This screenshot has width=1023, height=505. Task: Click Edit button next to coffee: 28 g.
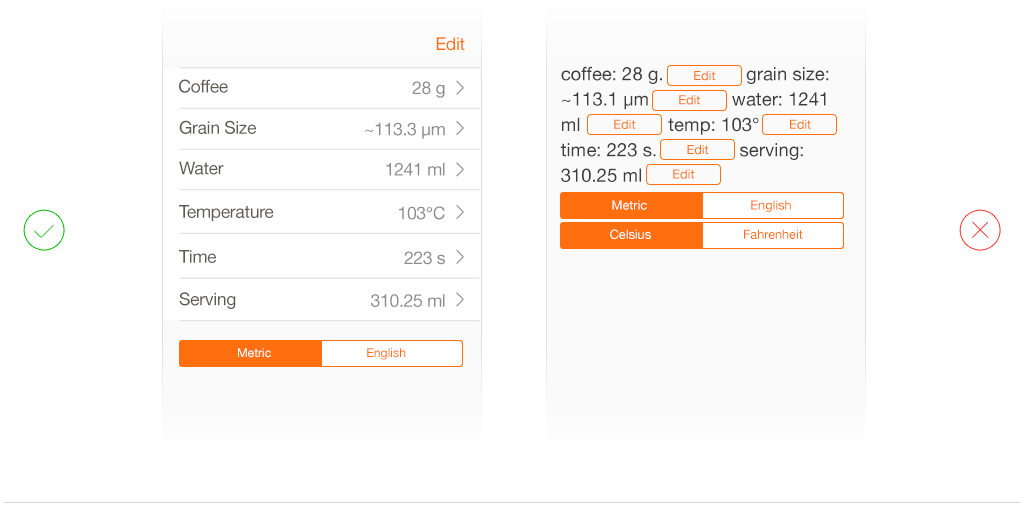[x=705, y=76]
